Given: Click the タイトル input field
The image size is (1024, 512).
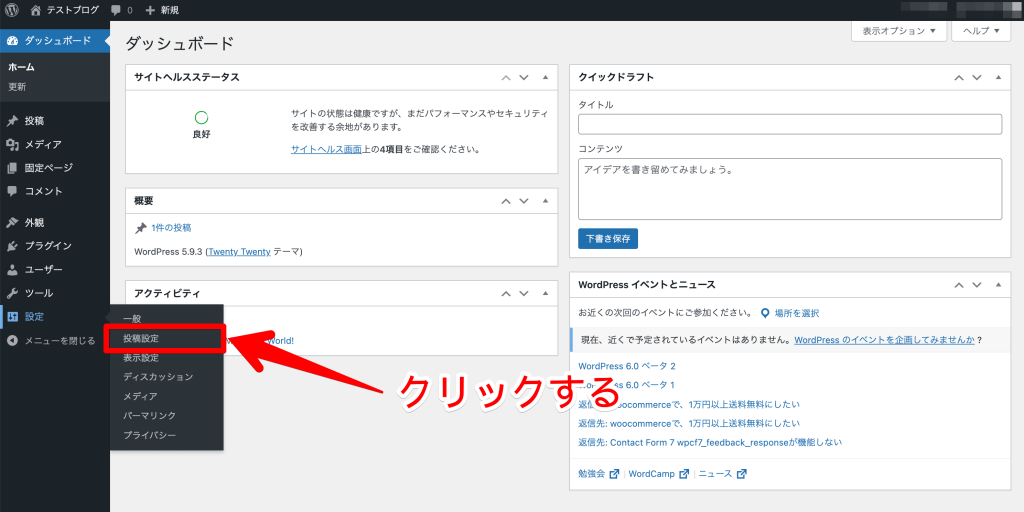Looking at the screenshot, I should [790, 124].
